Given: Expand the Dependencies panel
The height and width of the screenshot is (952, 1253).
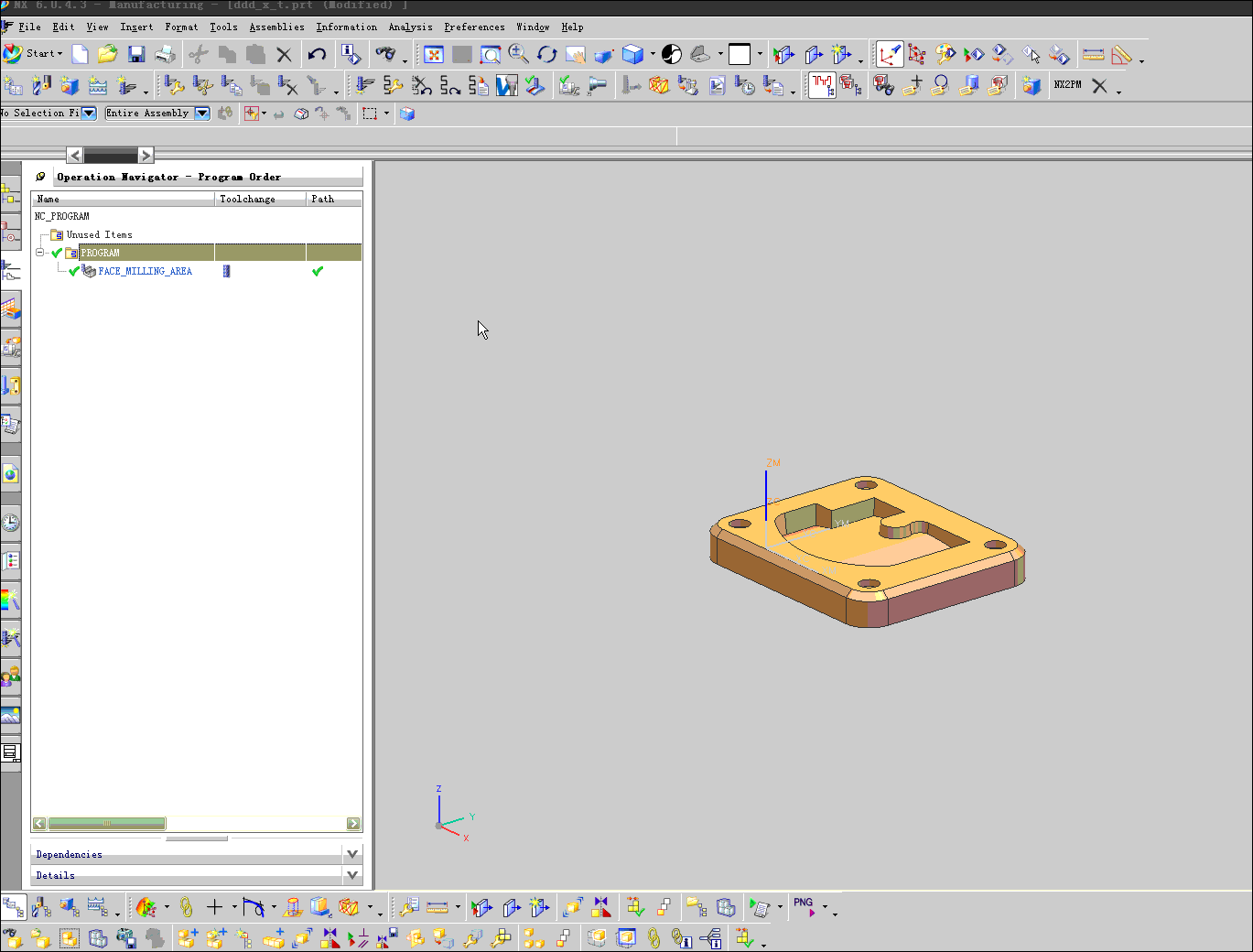Looking at the screenshot, I should click(351, 854).
